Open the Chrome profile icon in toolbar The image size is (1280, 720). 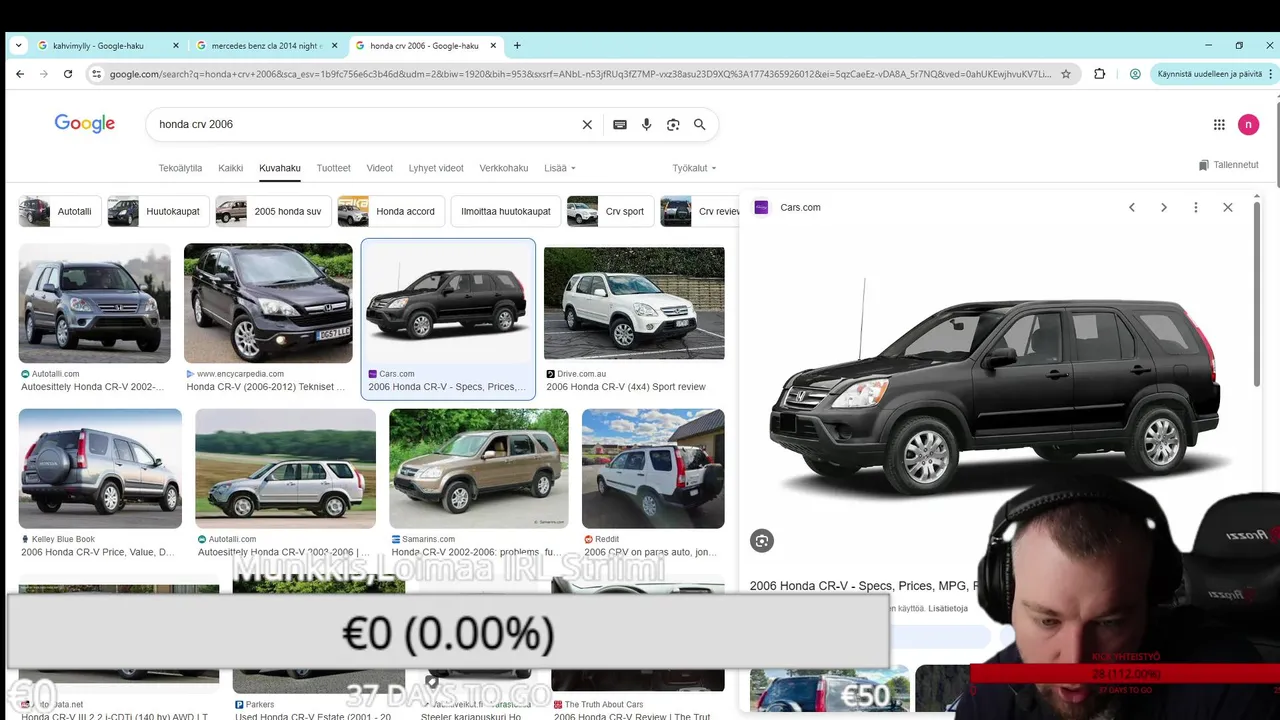click(1135, 74)
